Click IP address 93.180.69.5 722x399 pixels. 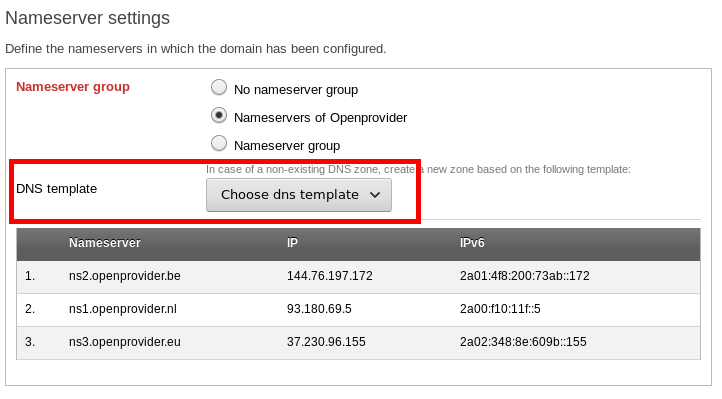pos(319,309)
